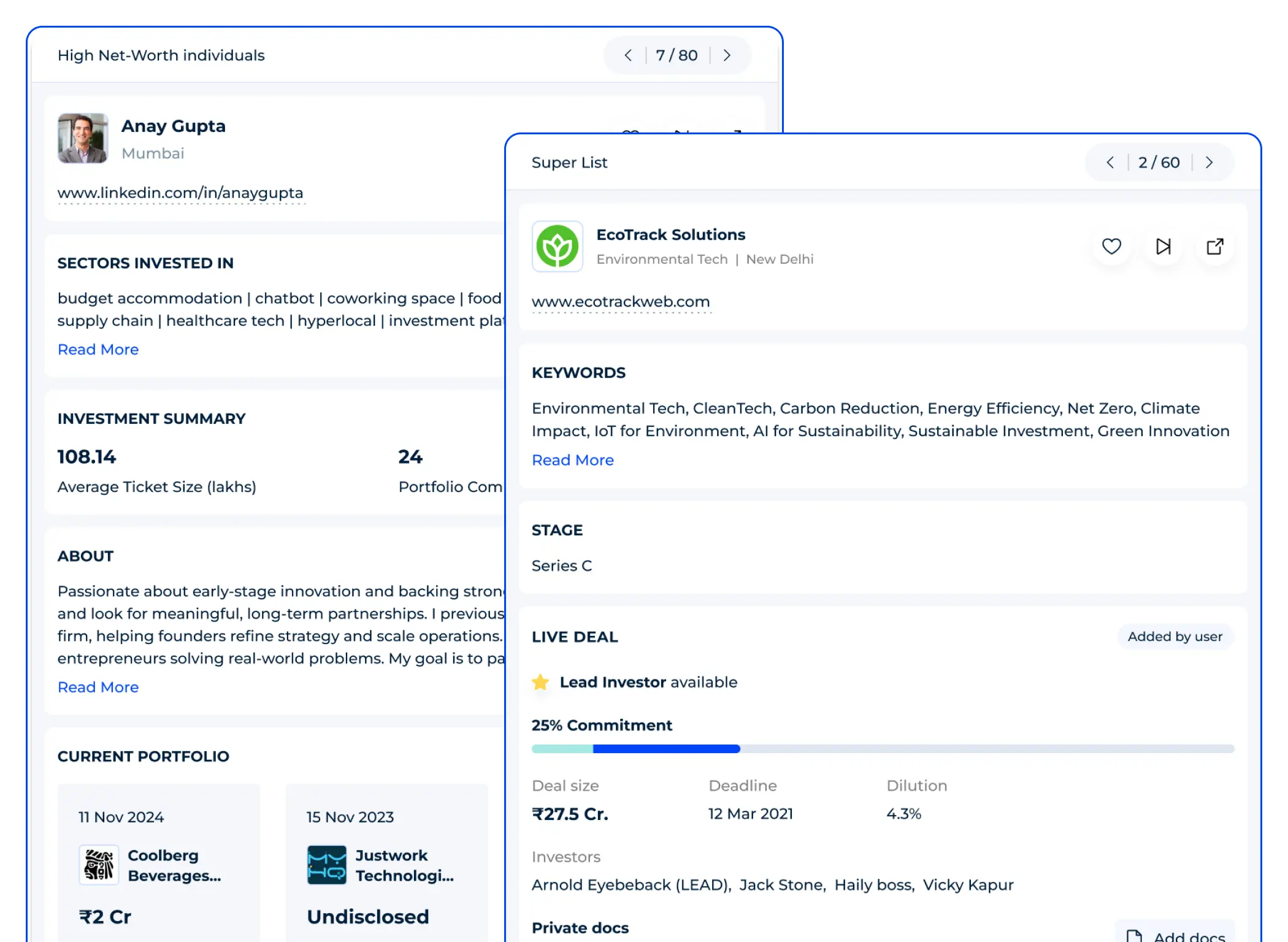
Task: Open www.ecotrackweb.com website link
Action: tap(621, 302)
